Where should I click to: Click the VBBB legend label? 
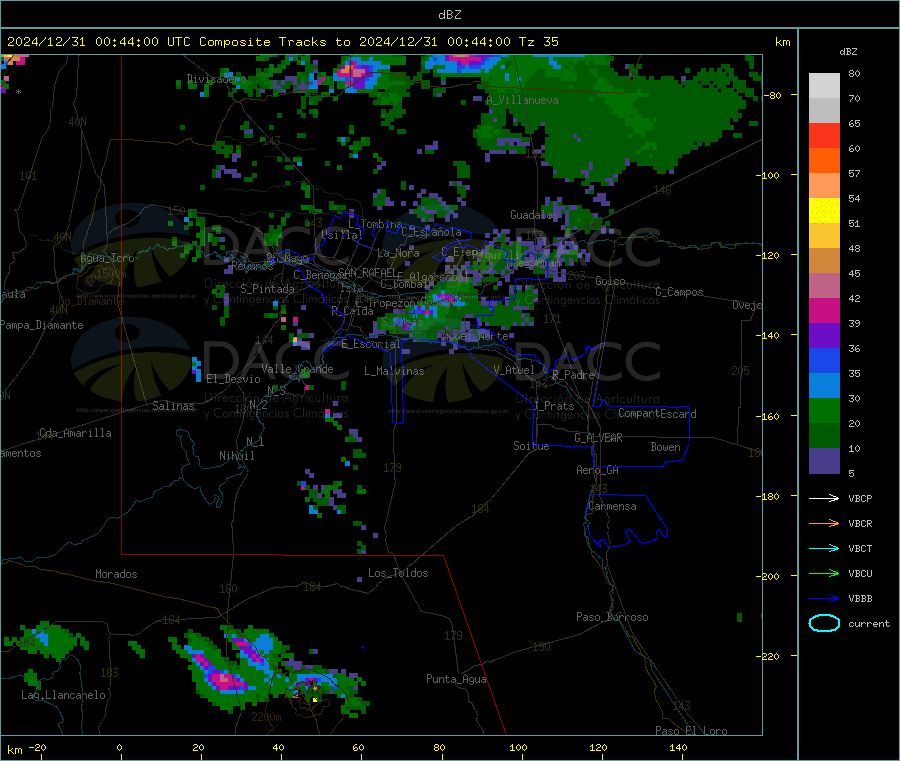tap(860, 599)
